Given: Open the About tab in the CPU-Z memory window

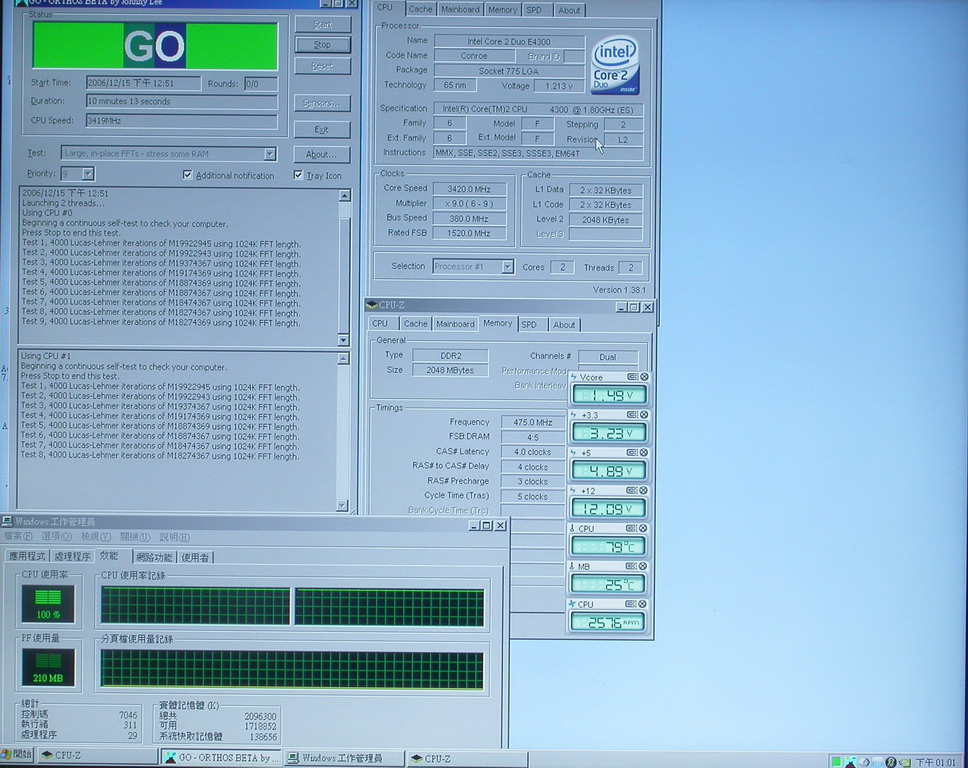Looking at the screenshot, I should tap(564, 324).
